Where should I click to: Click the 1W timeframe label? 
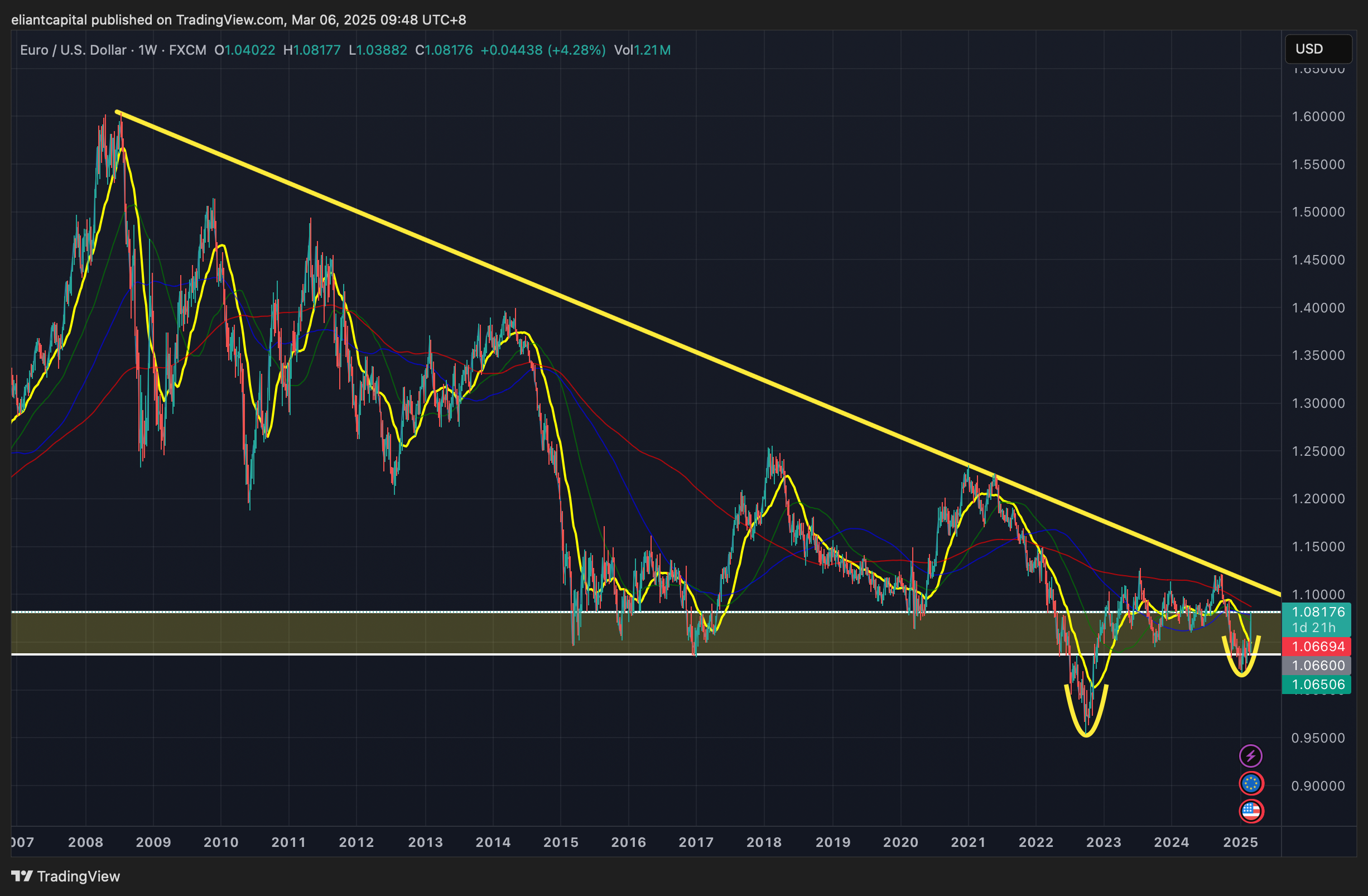[x=147, y=50]
